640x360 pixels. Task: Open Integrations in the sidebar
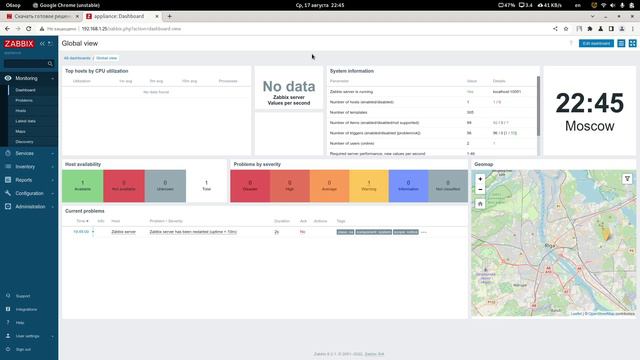click(x=26, y=309)
